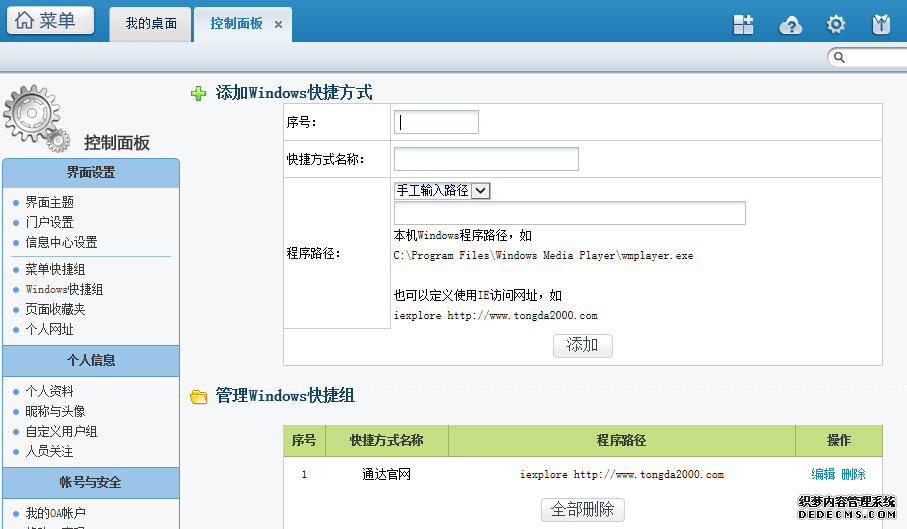Open the 手工输入路径 dropdown
This screenshot has height=529, width=907.
tap(443, 190)
